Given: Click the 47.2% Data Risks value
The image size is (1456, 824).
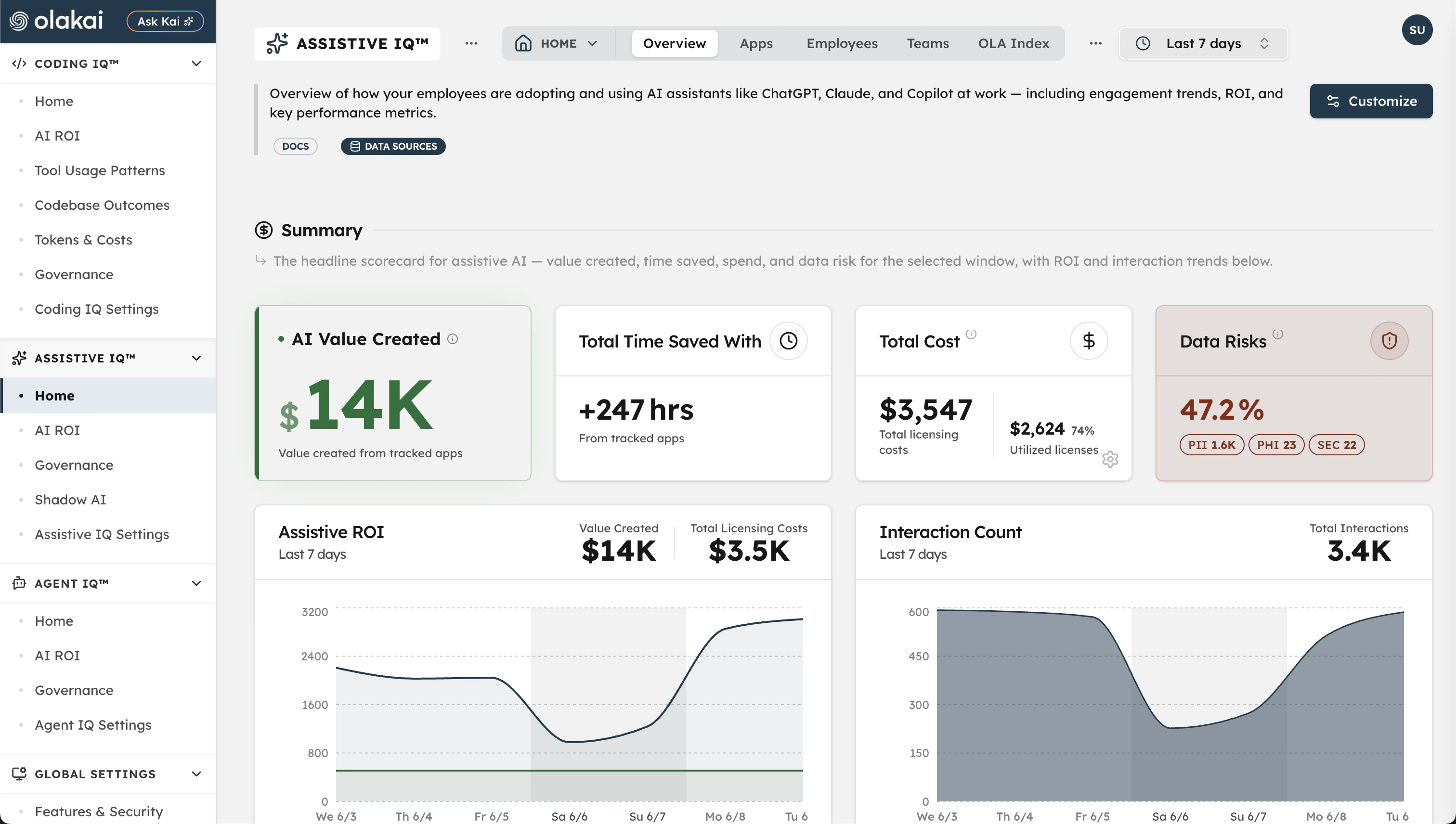Looking at the screenshot, I should pos(1222,410).
